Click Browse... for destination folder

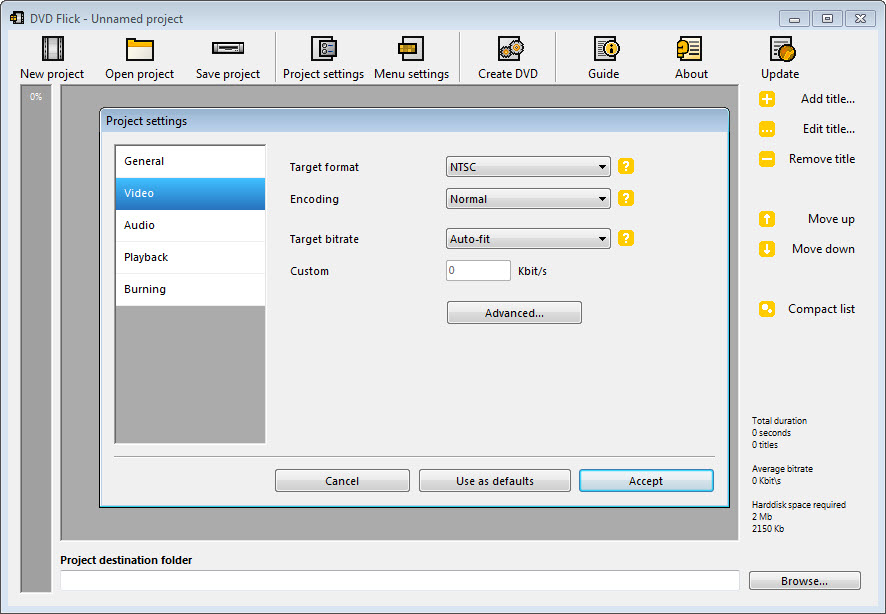pos(805,581)
